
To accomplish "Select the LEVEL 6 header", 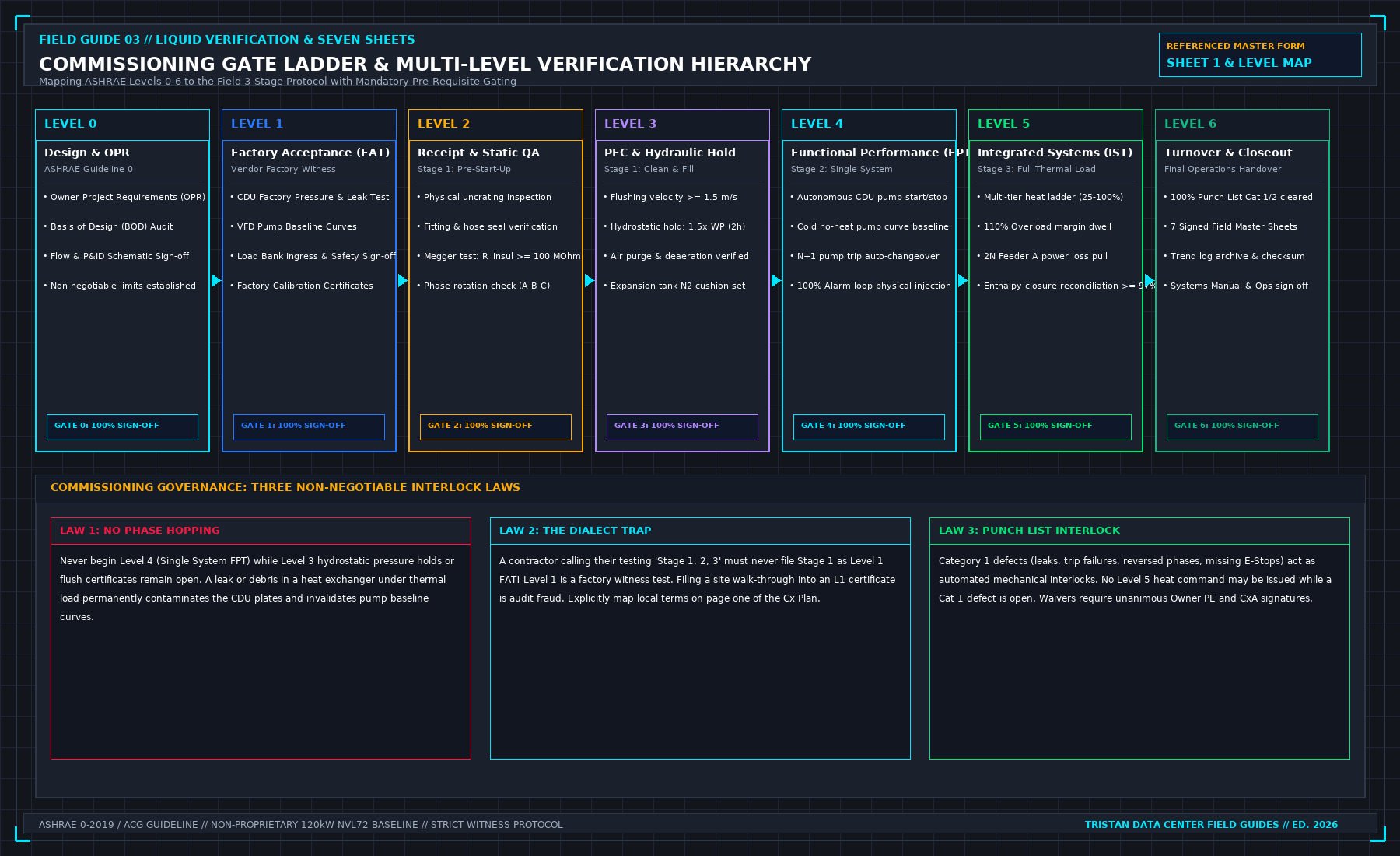I will point(1242,125).
